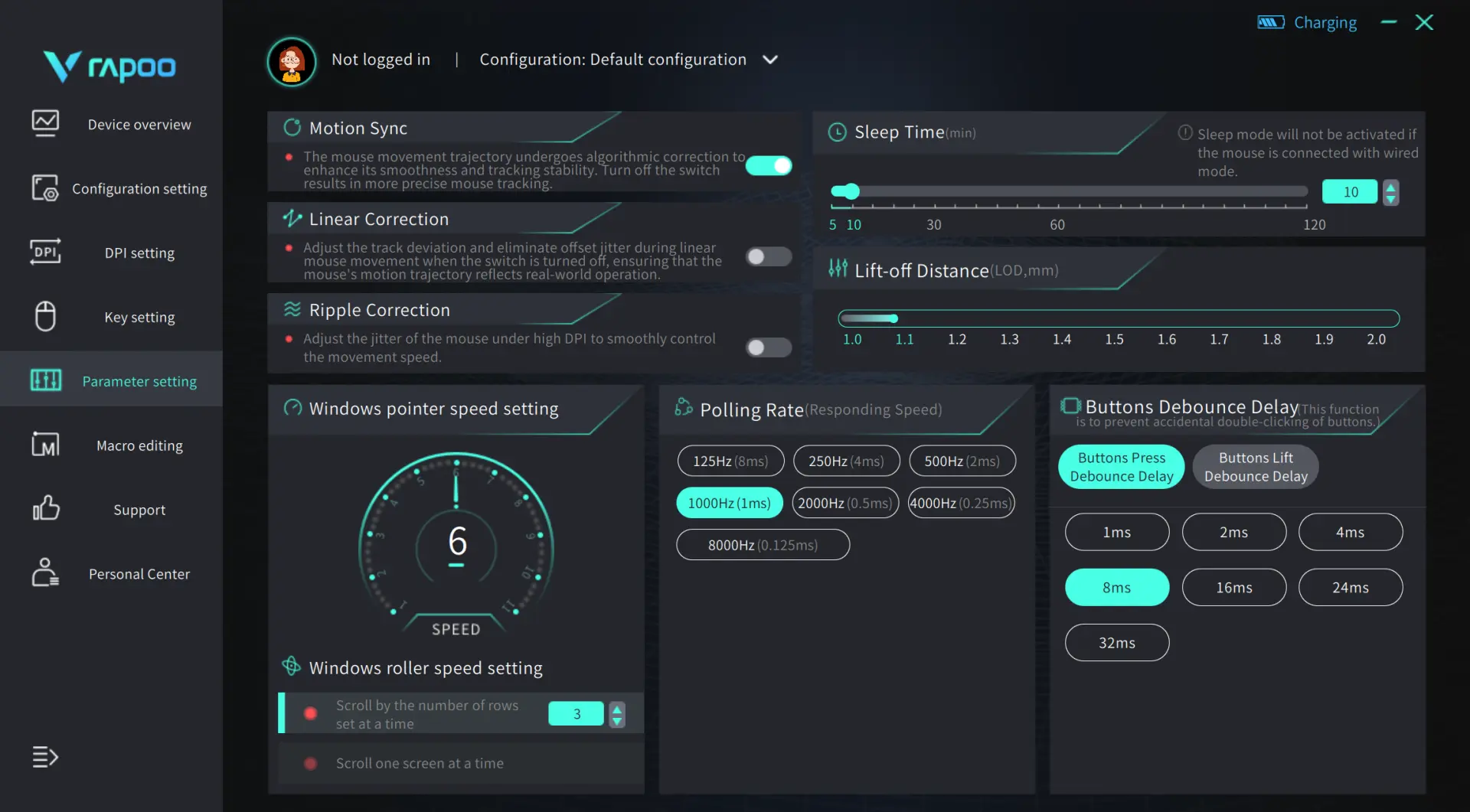
Task: Open Personal Center user icon
Action: (x=45, y=572)
